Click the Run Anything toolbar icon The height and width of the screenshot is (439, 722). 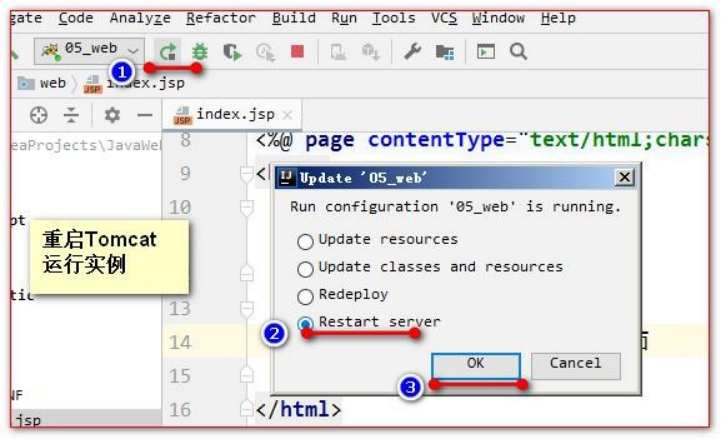(x=486, y=51)
